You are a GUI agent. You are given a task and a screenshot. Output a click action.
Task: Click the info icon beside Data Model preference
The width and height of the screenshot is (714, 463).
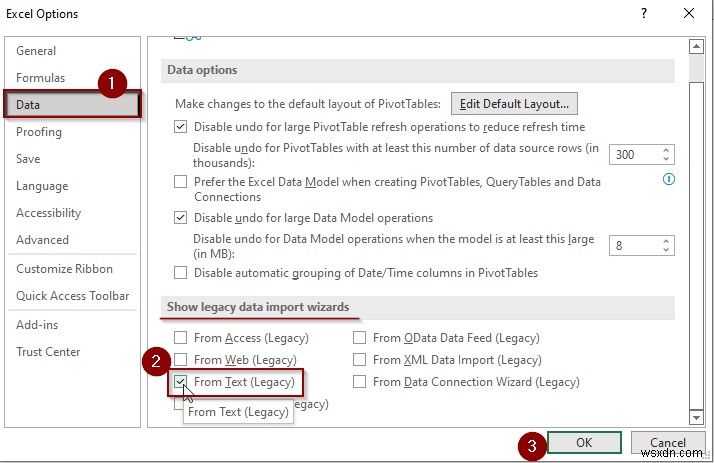669,180
